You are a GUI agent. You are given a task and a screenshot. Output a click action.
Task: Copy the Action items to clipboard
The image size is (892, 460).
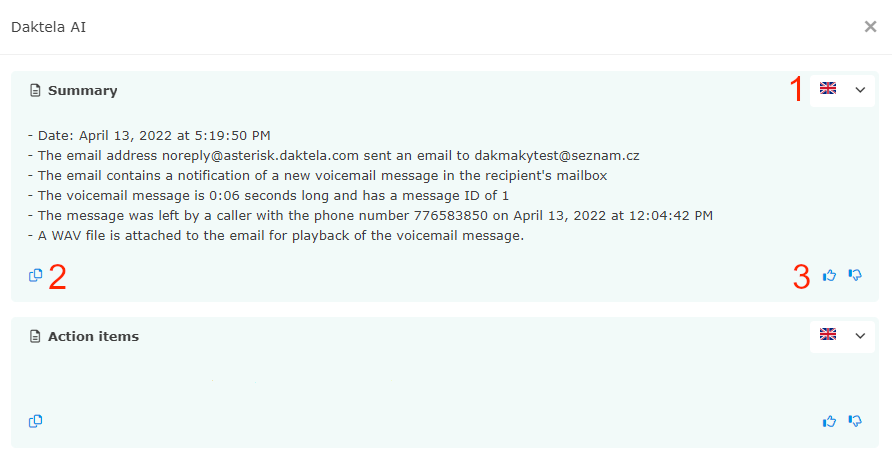tap(36, 421)
